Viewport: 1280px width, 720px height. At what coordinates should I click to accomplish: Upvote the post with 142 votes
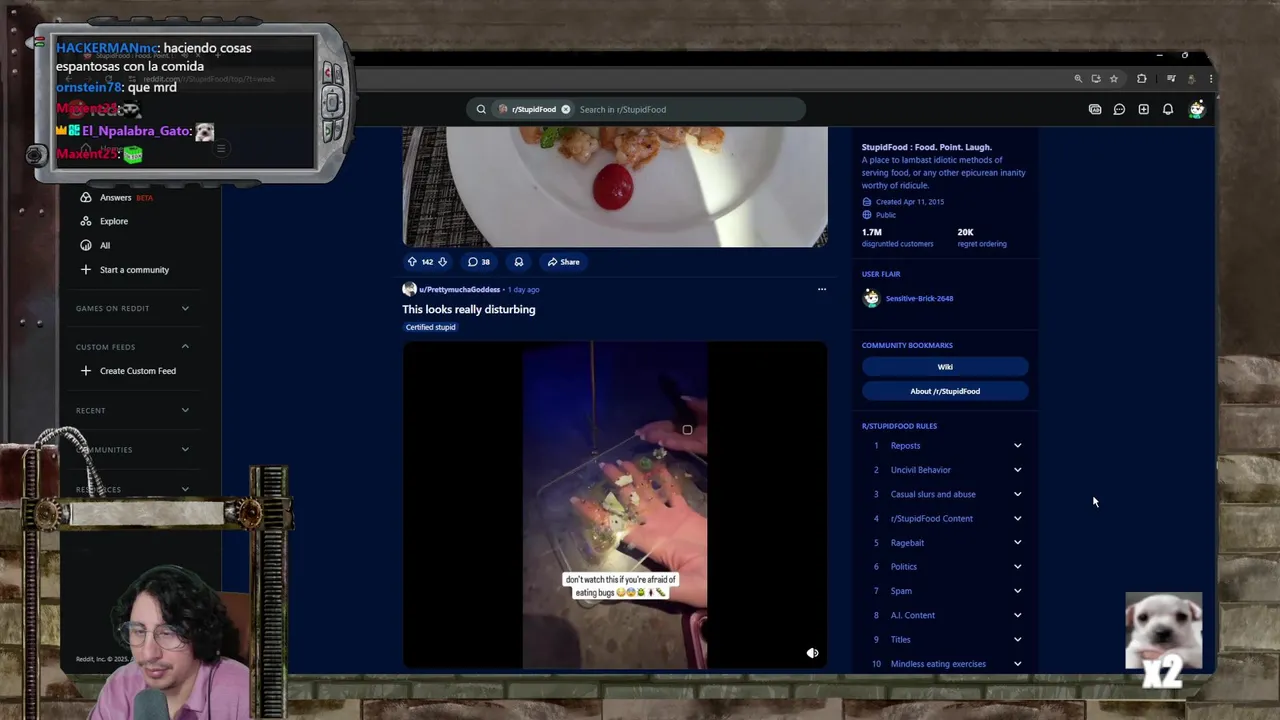[412, 262]
